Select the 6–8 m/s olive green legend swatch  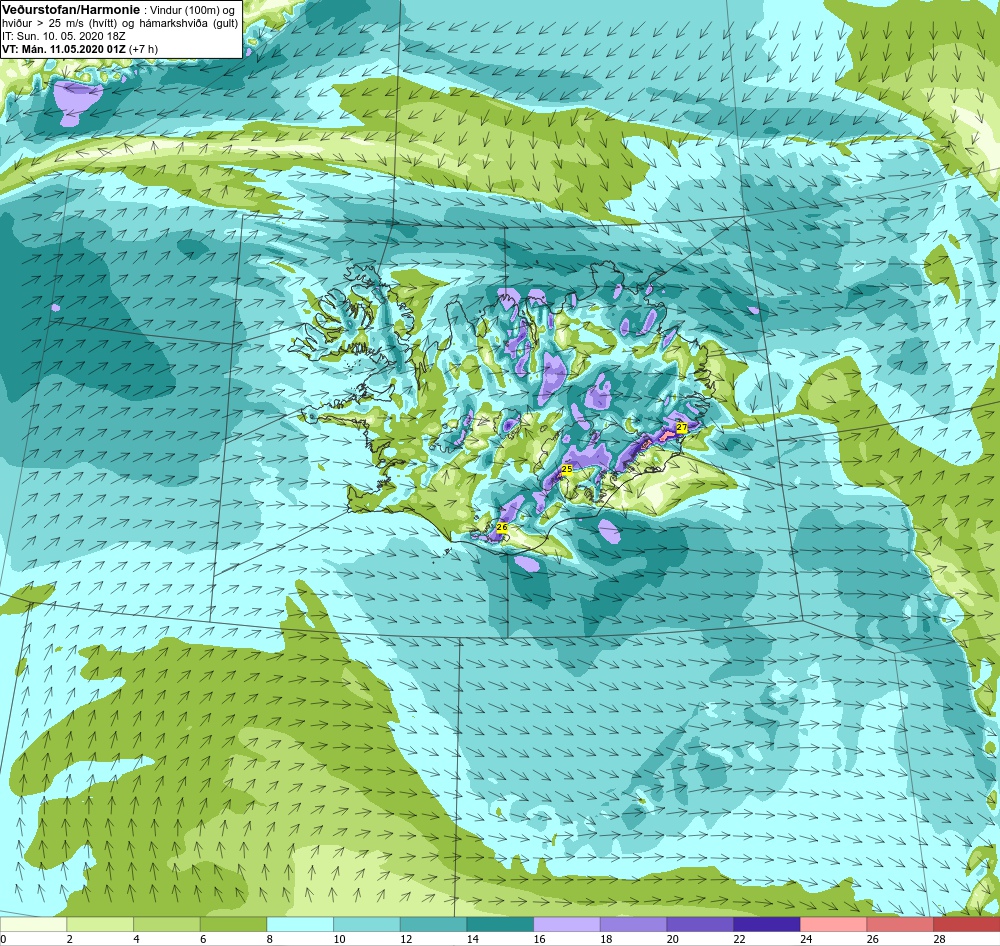coord(233,925)
